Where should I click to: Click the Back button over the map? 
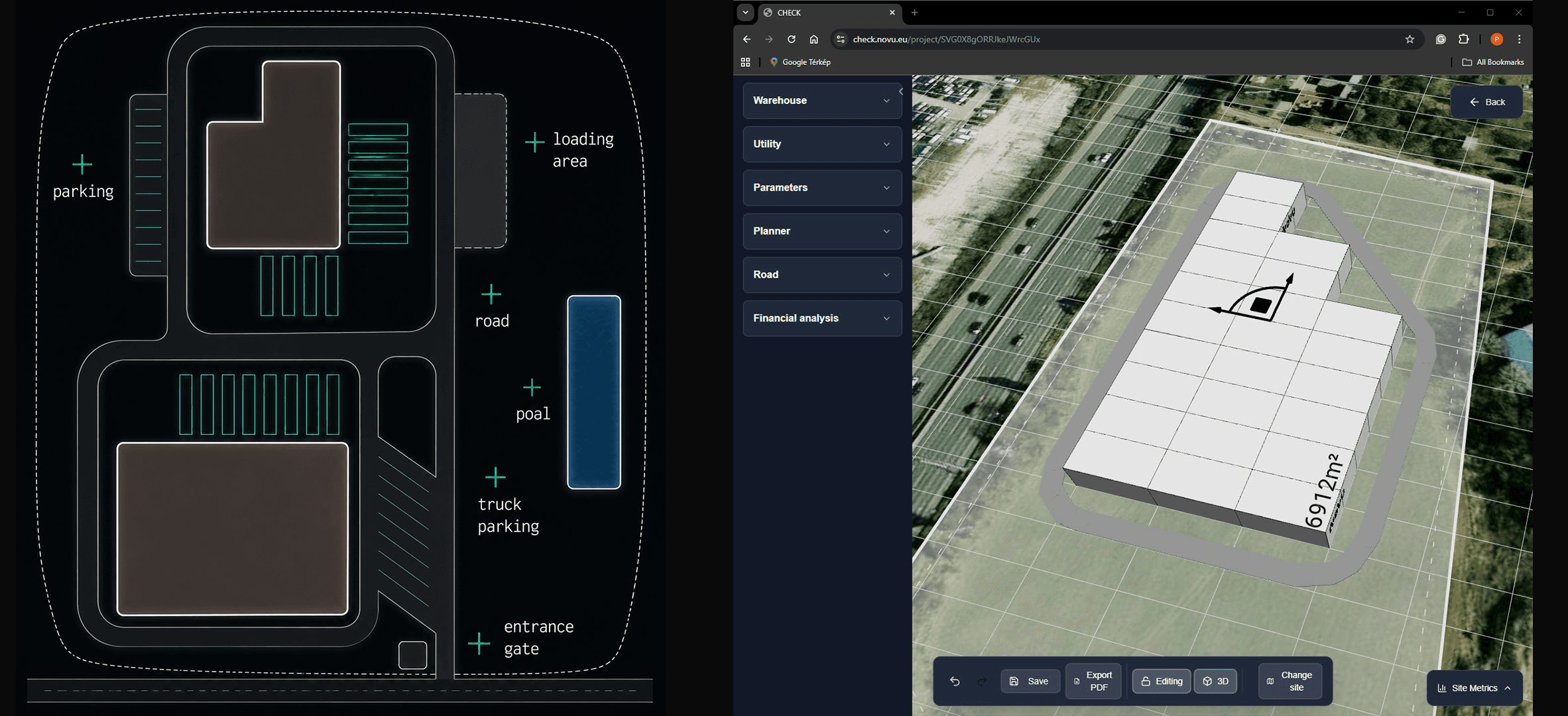point(1487,102)
